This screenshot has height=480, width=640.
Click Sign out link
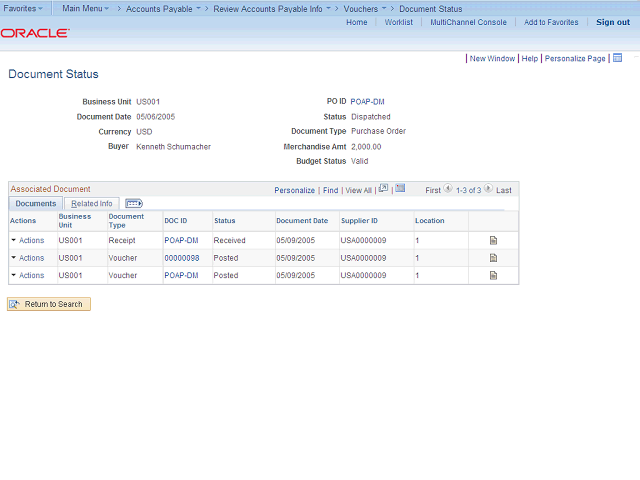613,22
